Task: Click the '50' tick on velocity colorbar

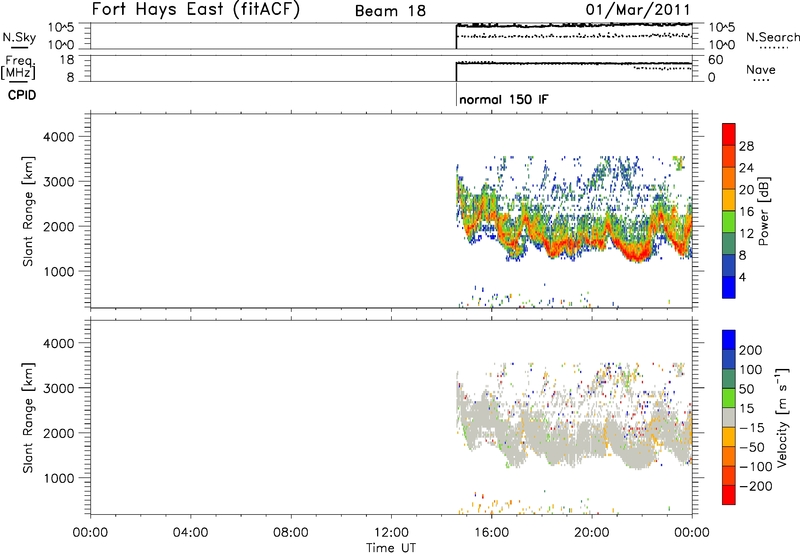Action: (746, 389)
